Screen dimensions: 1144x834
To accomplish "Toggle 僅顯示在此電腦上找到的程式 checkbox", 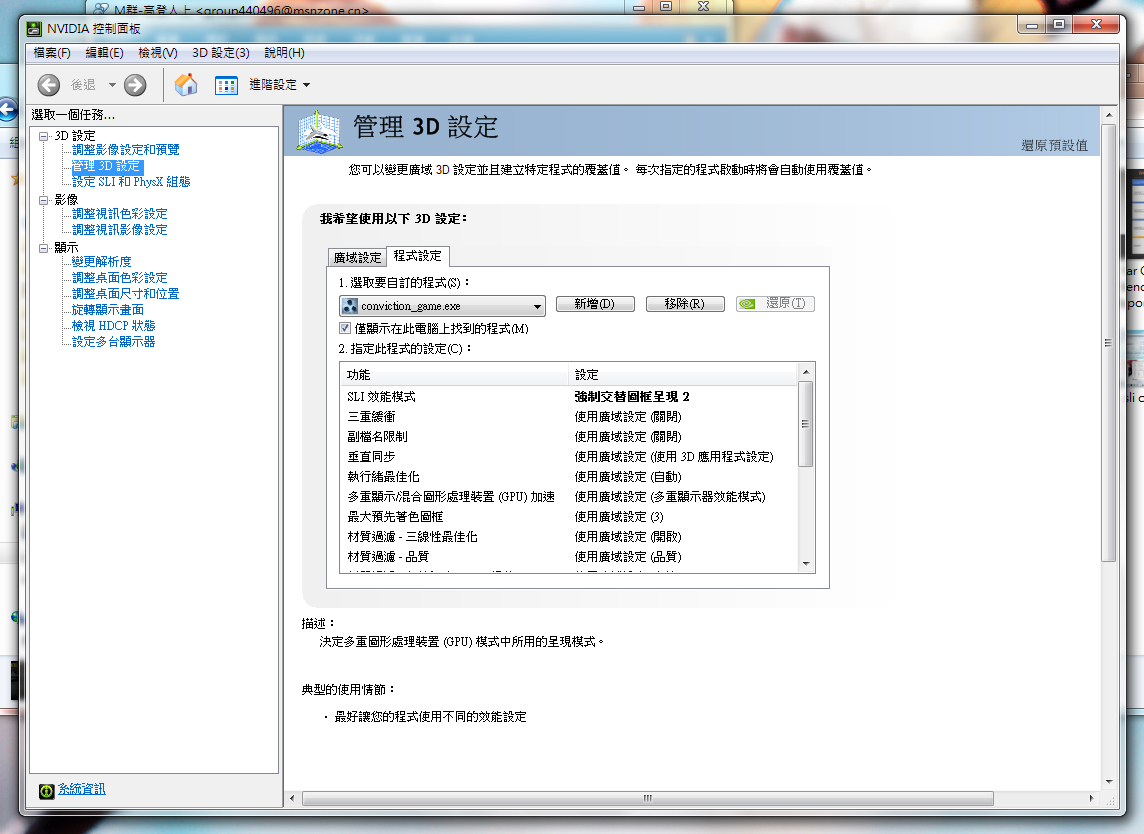I will [345, 328].
